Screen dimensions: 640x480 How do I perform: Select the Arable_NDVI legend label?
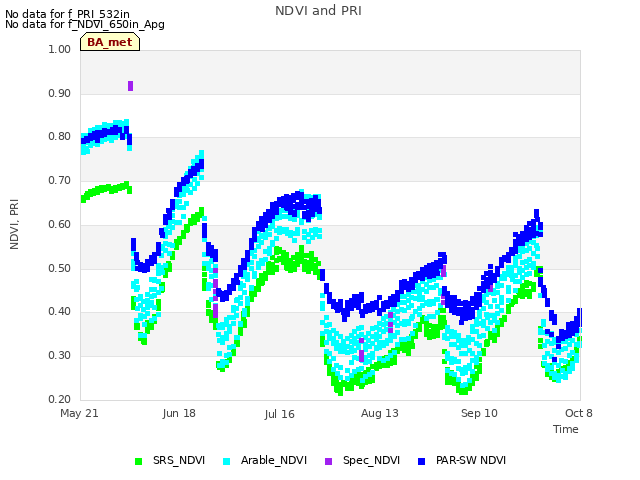(274, 460)
